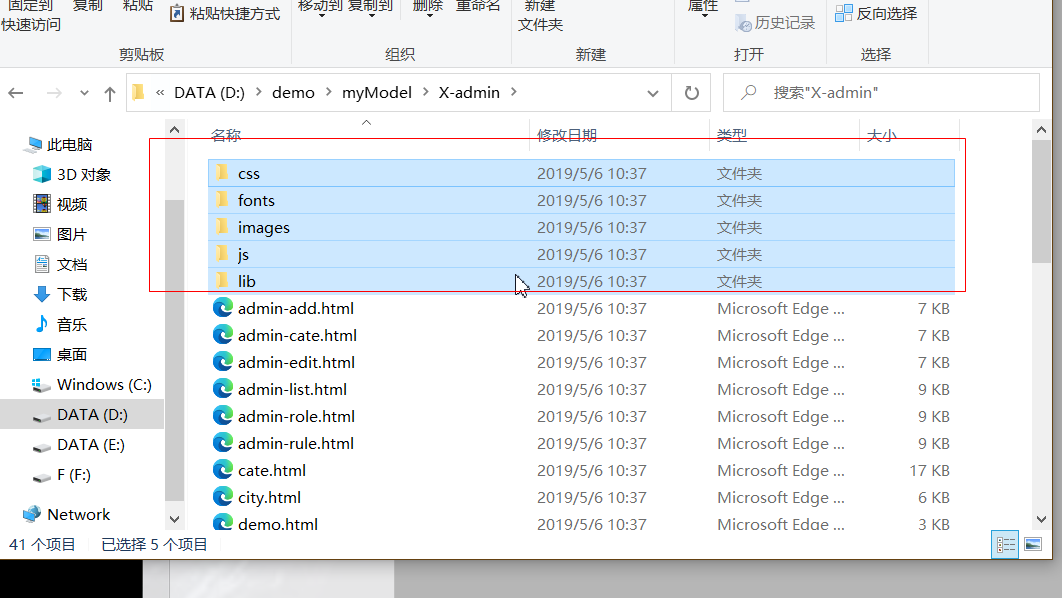Viewport: 1062px width, 598px height.
Task: Expand the address bar history dropdown
Action: [x=653, y=93]
